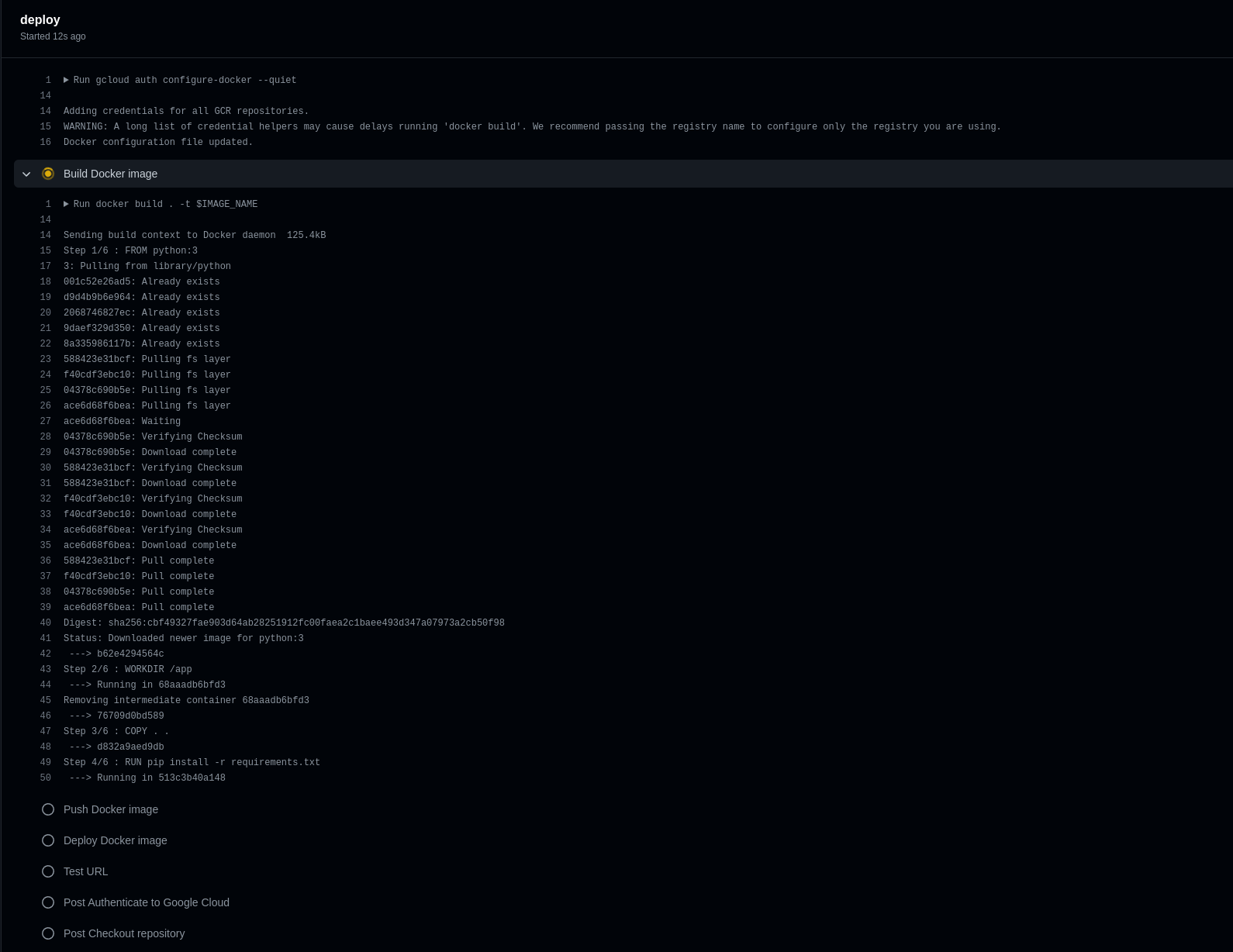The image size is (1233, 952).
Task: Click the '588423e31bcf: Pull complete' line
Action: [139, 561]
